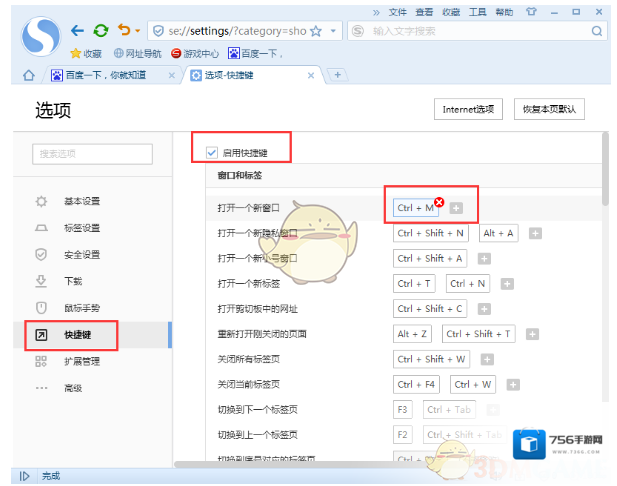Click the 搜索选项 search field
Screen dimensions: 617x486
(x=92, y=154)
